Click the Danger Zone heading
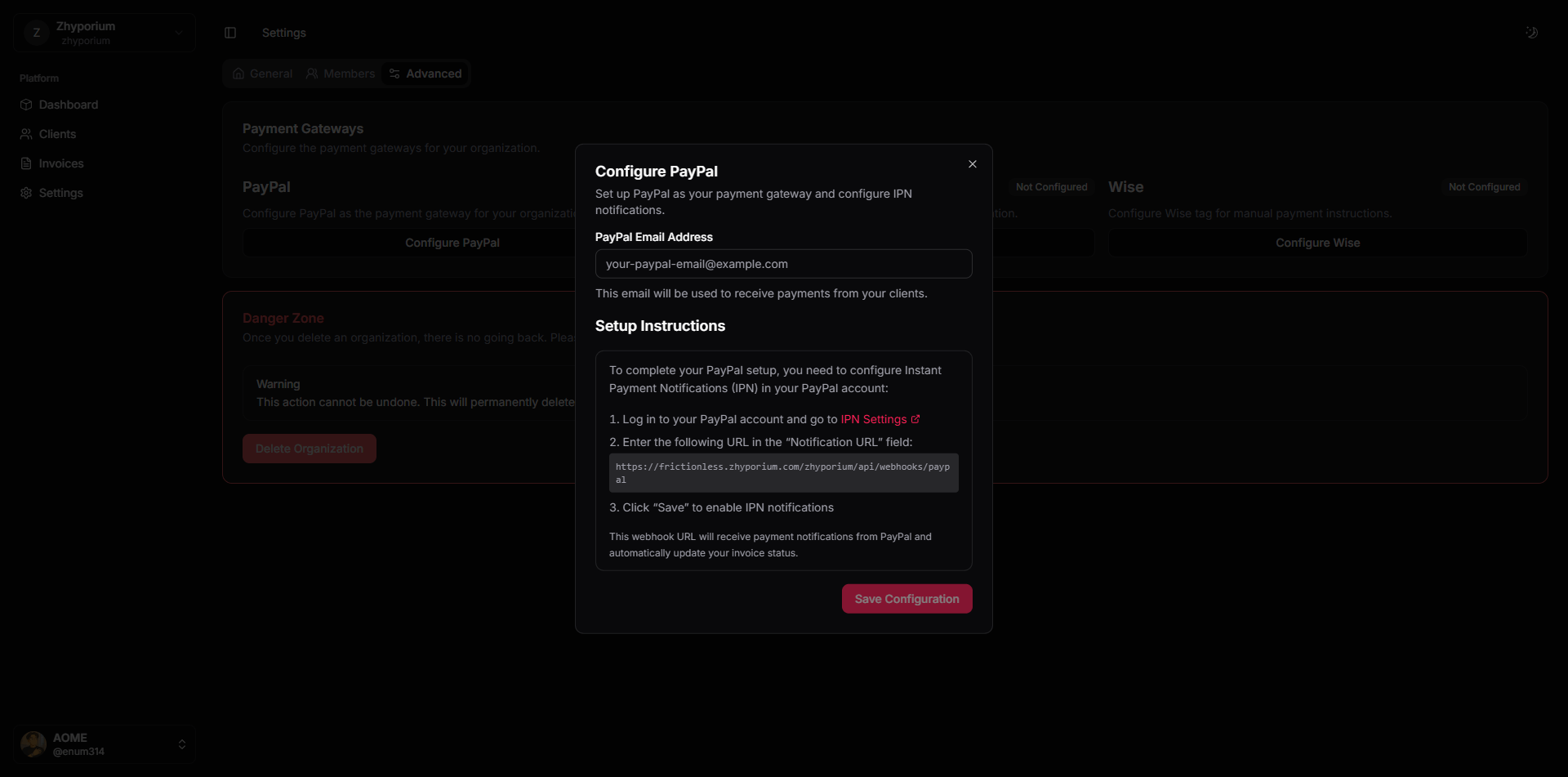This screenshot has width=1568, height=777. pyautogui.click(x=283, y=318)
